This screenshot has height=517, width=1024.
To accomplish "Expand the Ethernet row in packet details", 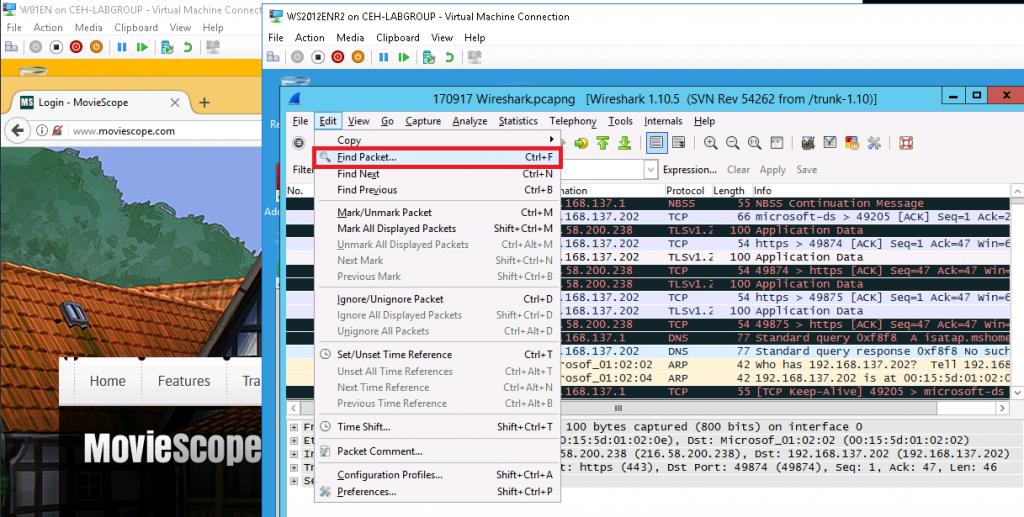I will (x=294, y=441).
